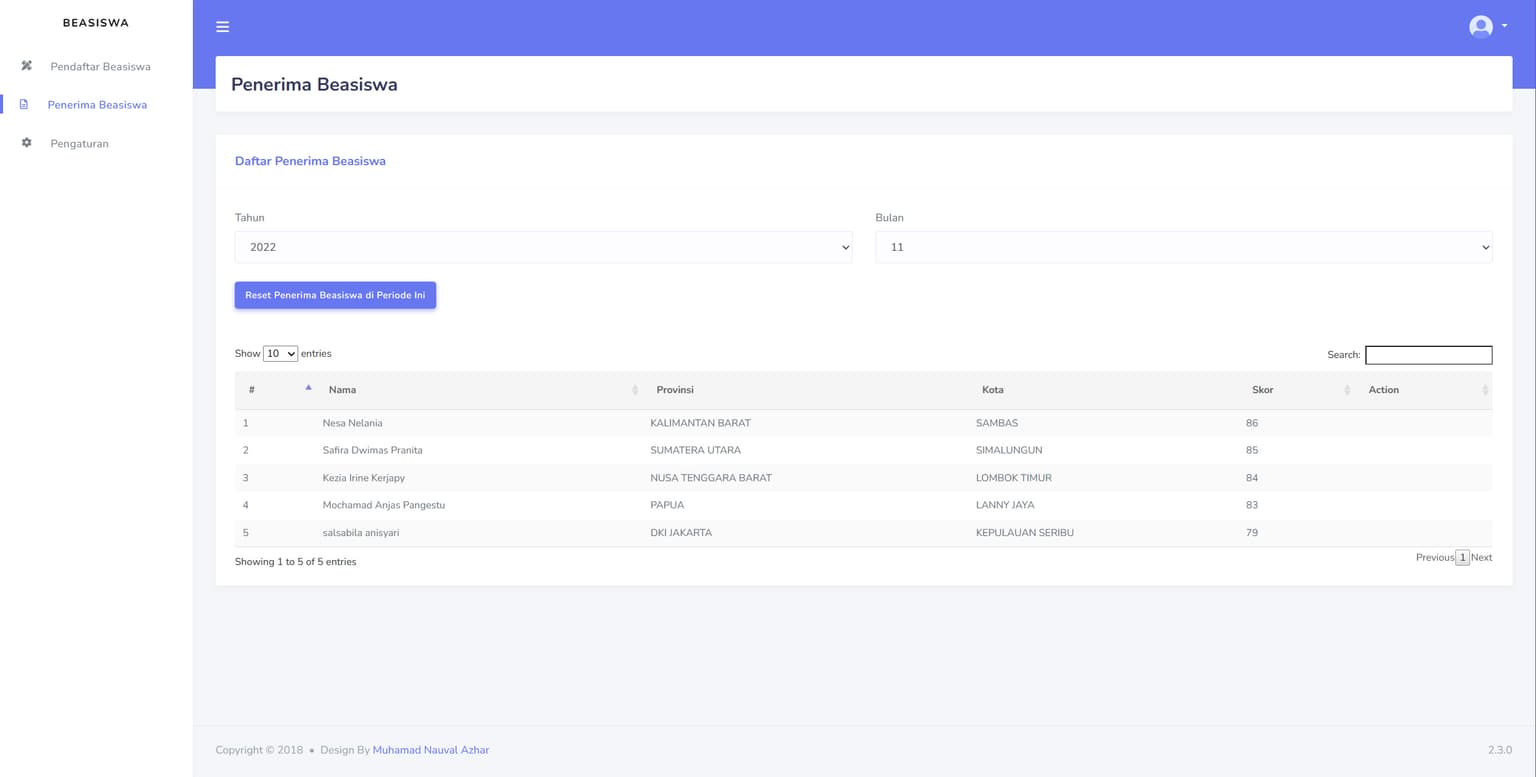This screenshot has width=1536, height=777.
Task: Follow the Muhamad Nauval Azhar link
Action: coord(430,750)
